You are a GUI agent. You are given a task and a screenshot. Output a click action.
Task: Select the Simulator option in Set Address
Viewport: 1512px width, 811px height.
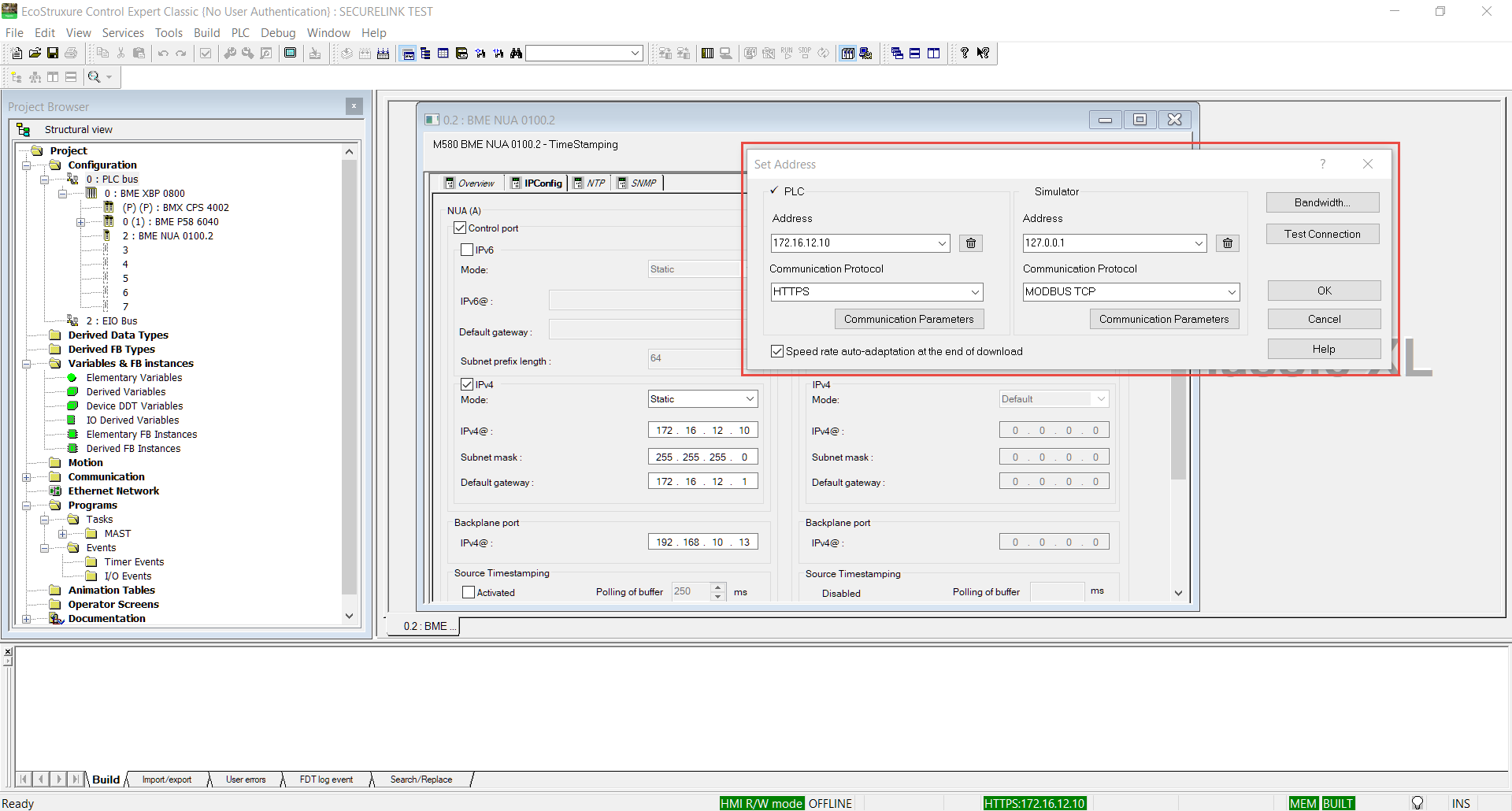pyautogui.click(x=1057, y=191)
